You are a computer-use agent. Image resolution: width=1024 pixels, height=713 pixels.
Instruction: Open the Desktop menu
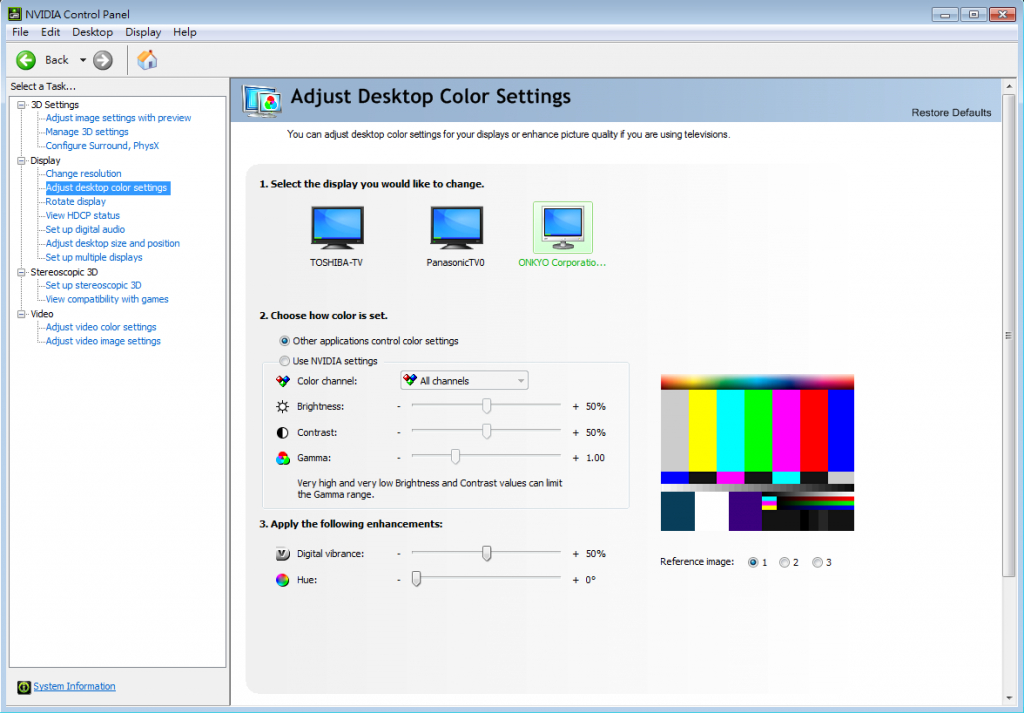[93, 32]
